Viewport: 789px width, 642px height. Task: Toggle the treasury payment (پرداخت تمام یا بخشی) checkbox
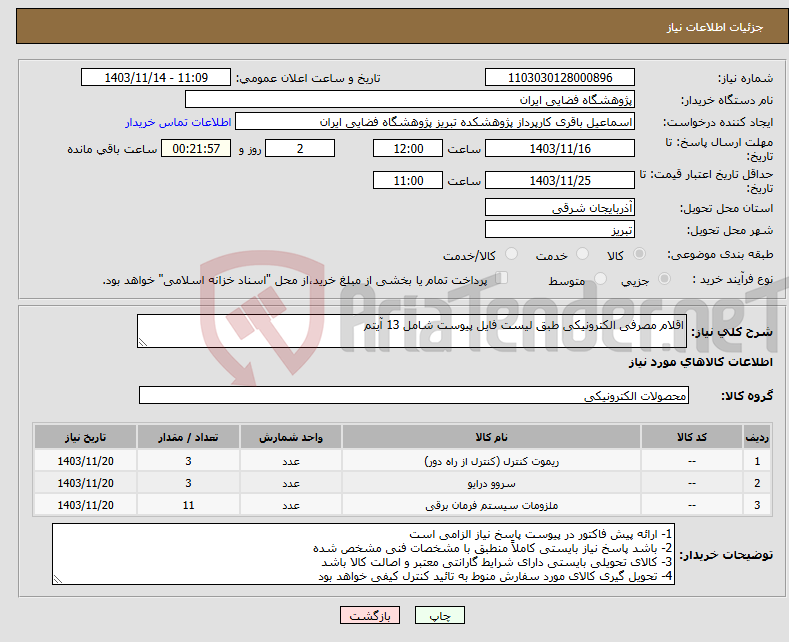click(503, 279)
